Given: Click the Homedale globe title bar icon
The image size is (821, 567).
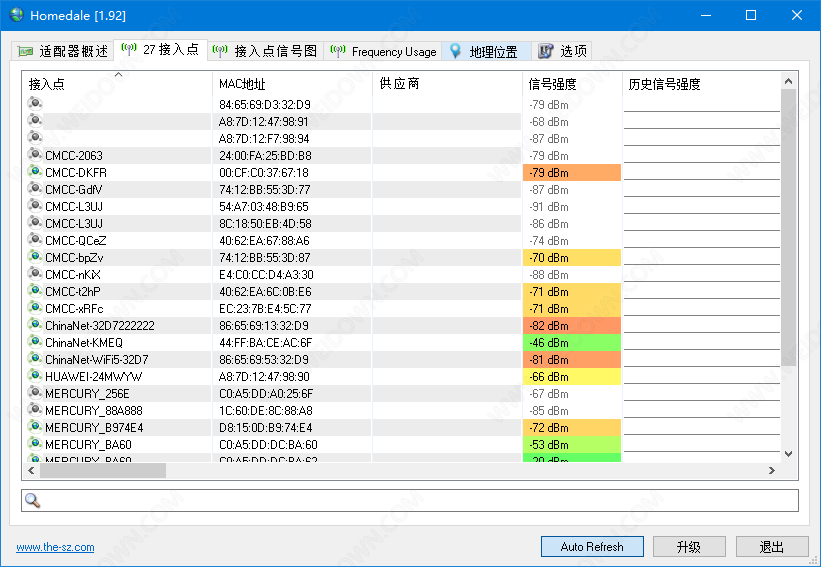Looking at the screenshot, I should pos(17,15).
